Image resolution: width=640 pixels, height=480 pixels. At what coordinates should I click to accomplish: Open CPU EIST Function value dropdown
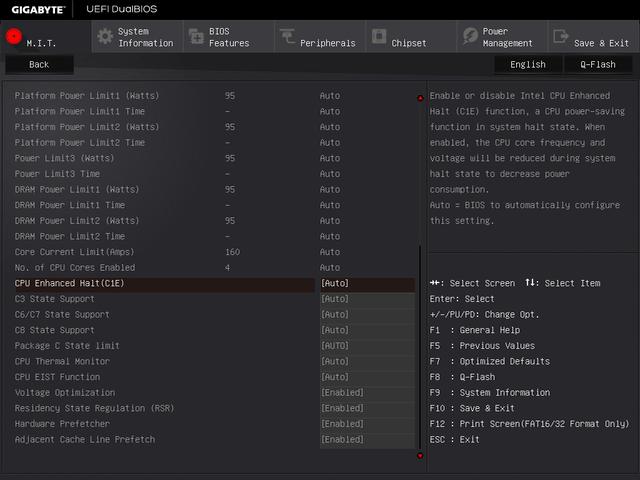(x=366, y=377)
